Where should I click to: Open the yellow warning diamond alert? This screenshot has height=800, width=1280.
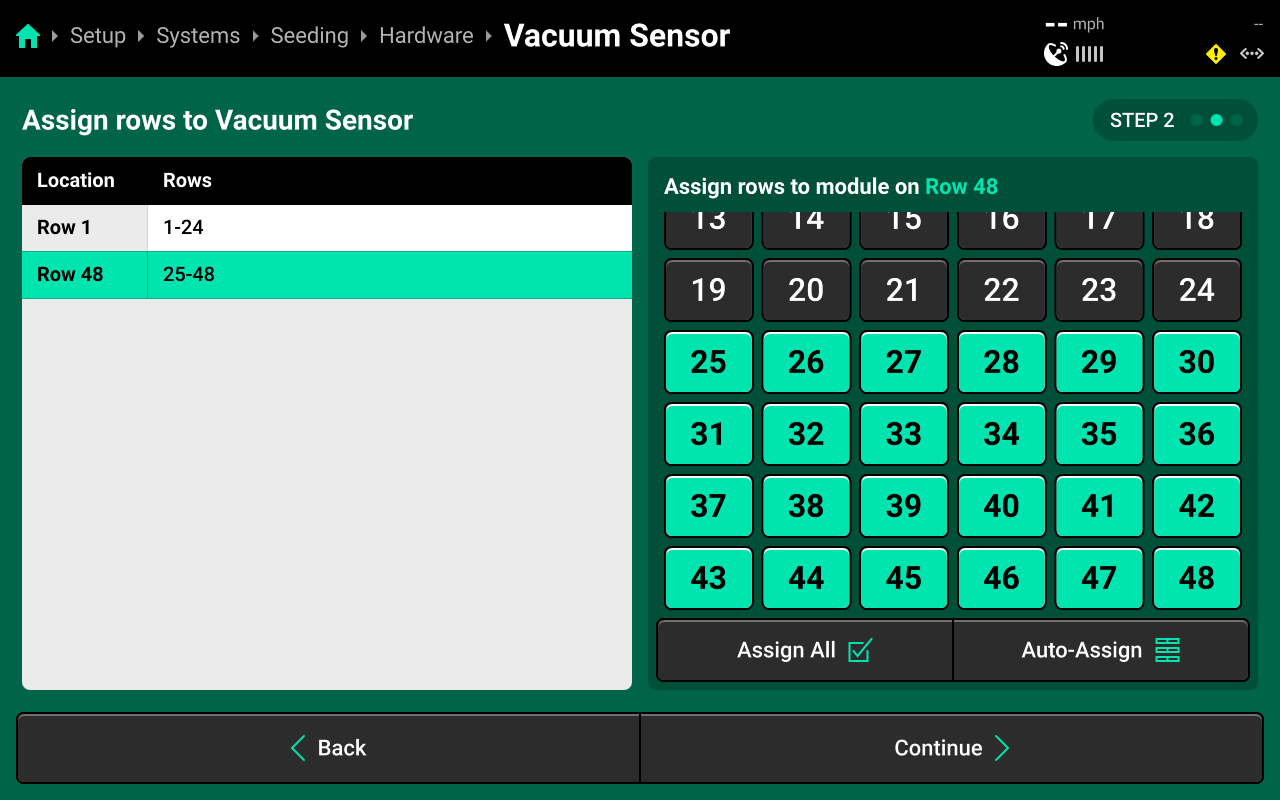(x=1216, y=54)
